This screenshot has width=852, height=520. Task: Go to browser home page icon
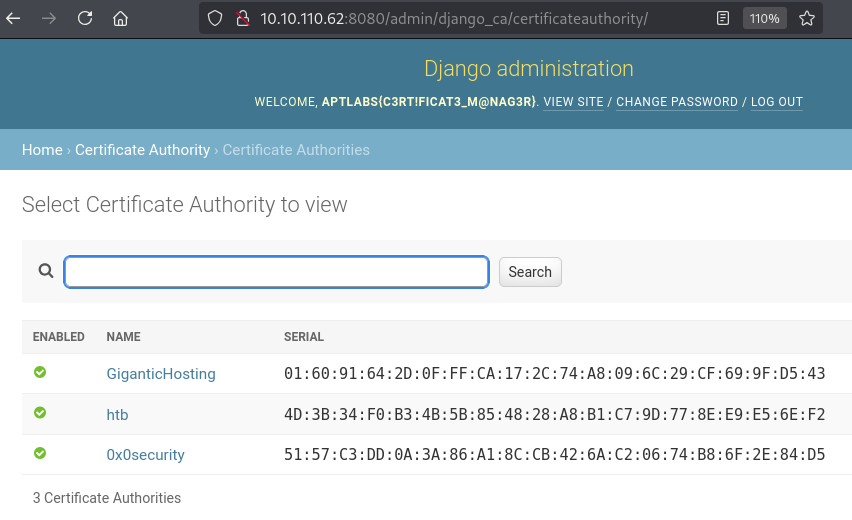[120, 18]
